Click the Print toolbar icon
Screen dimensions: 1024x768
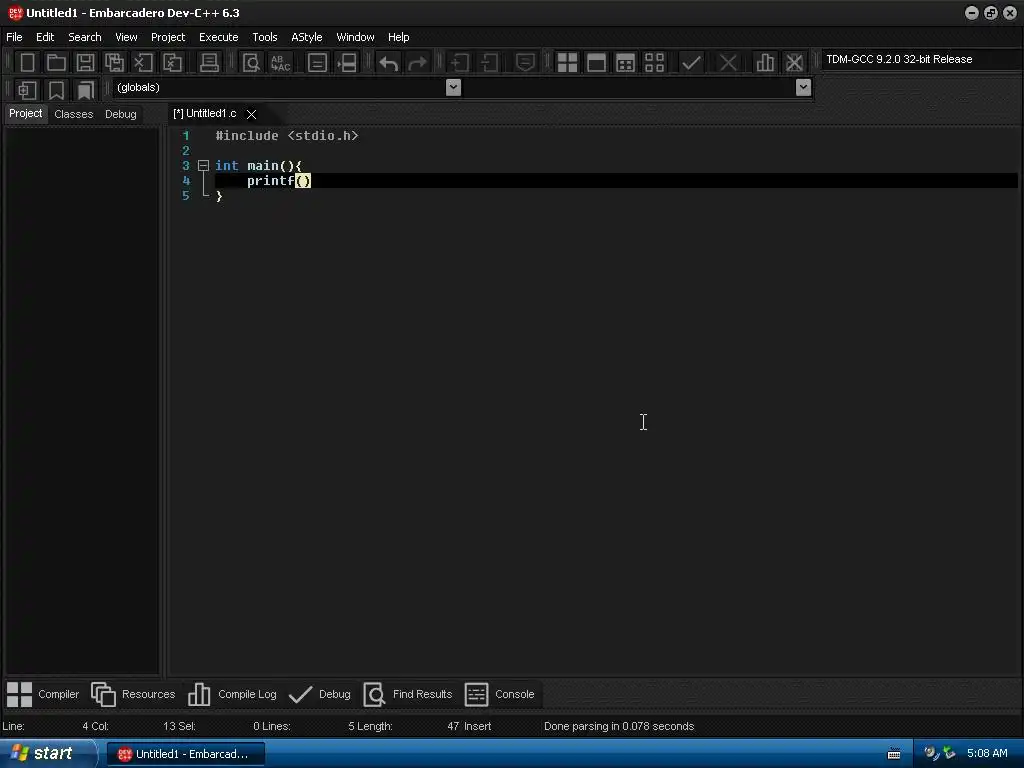coord(209,63)
